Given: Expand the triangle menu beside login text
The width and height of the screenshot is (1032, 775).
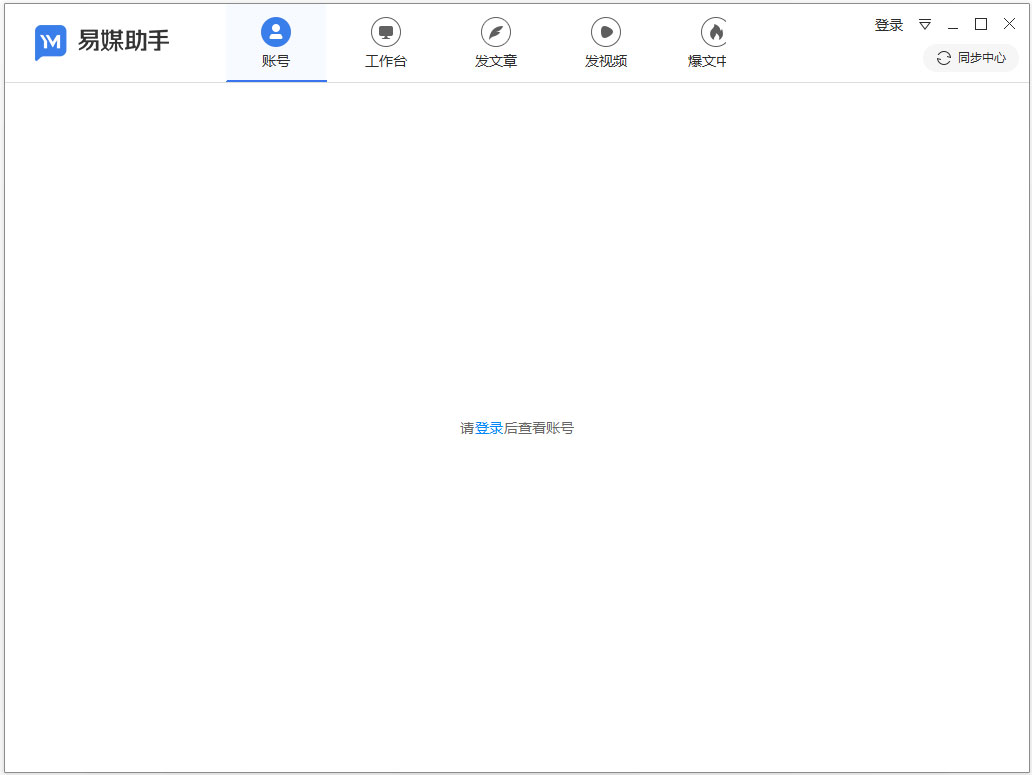Looking at the screenshot, I should pyautogui.click(x=924, y=24).
